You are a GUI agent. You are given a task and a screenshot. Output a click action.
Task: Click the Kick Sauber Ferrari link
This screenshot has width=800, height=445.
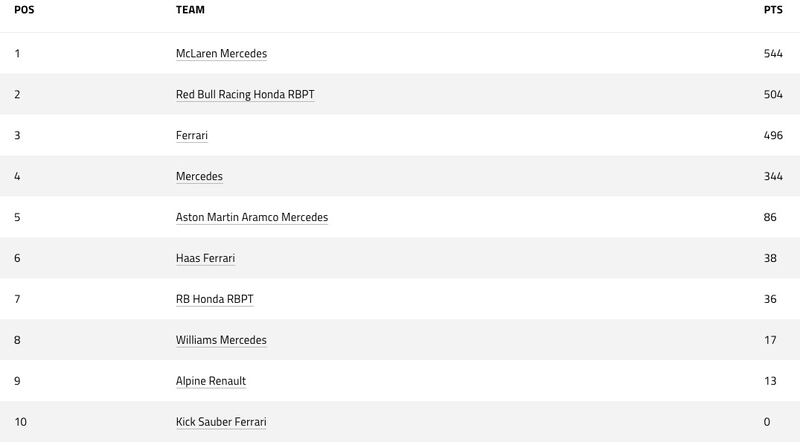click(221, 423)
